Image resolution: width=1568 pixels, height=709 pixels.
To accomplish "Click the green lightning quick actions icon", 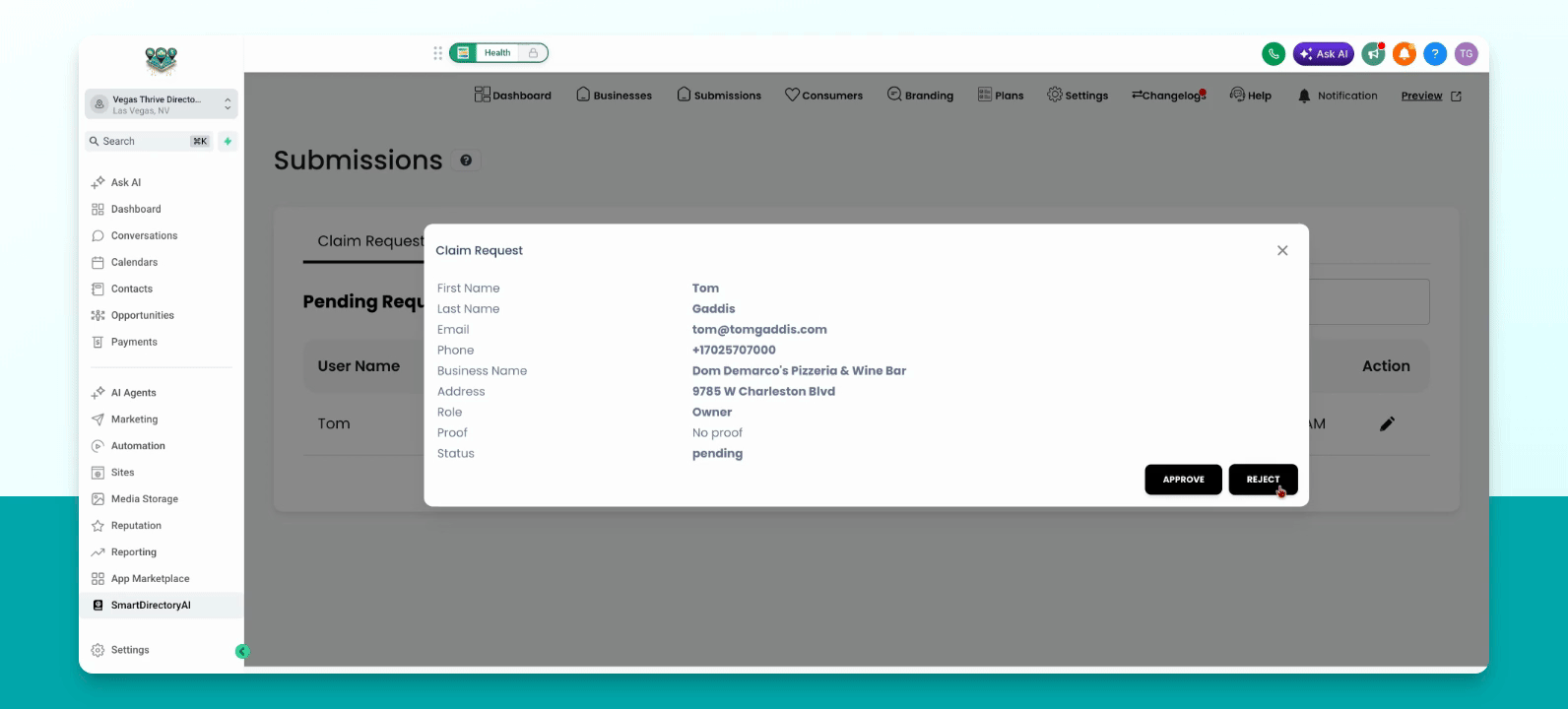I will click(x=228, y=142).
